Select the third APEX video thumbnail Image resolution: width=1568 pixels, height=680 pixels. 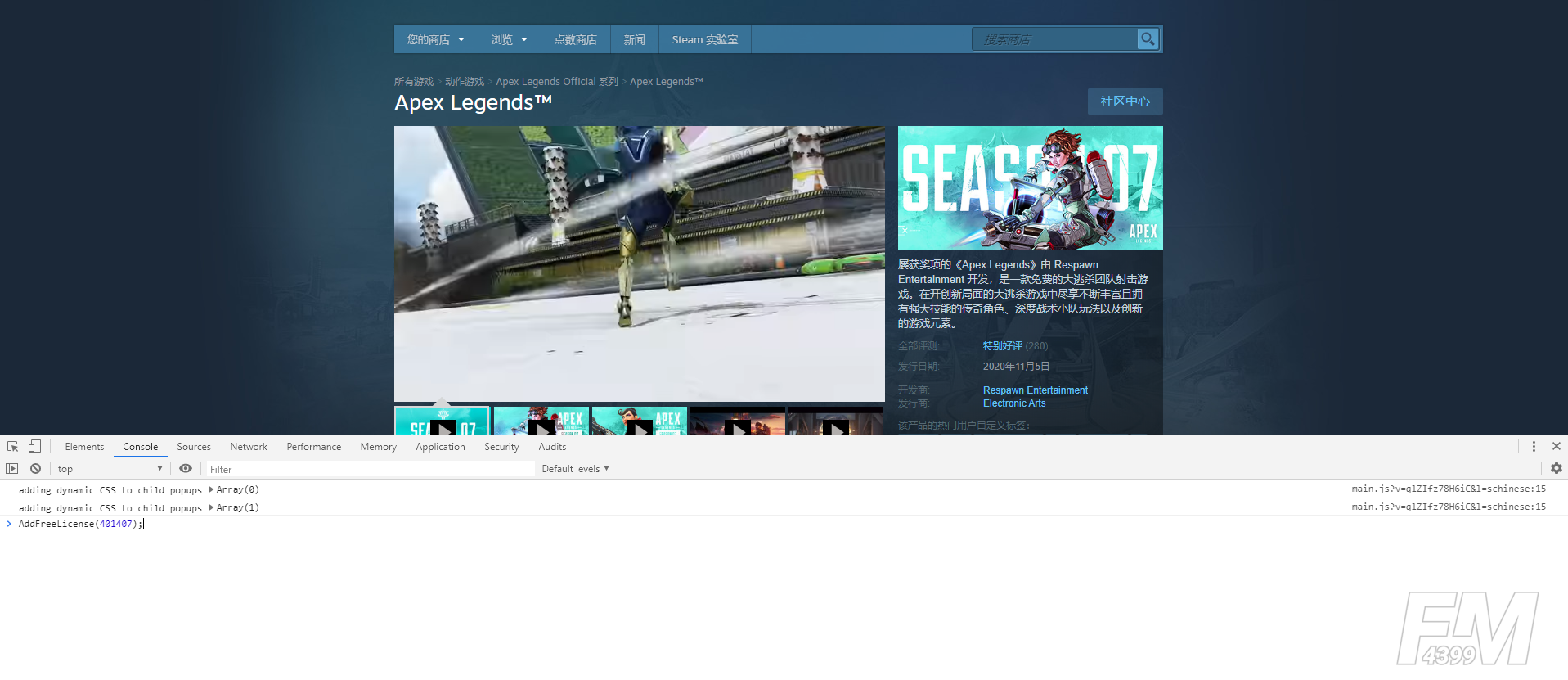pos(640,421)
